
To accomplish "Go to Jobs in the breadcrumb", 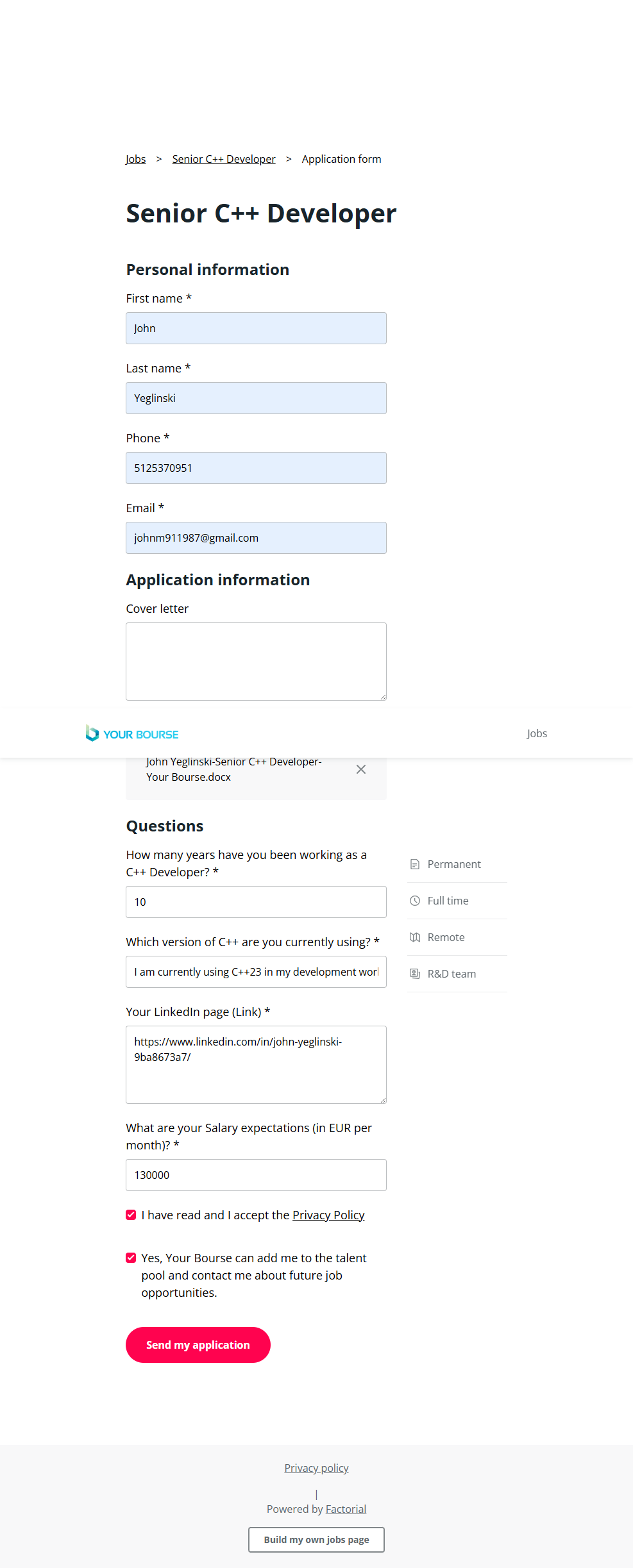I will 135,159.
